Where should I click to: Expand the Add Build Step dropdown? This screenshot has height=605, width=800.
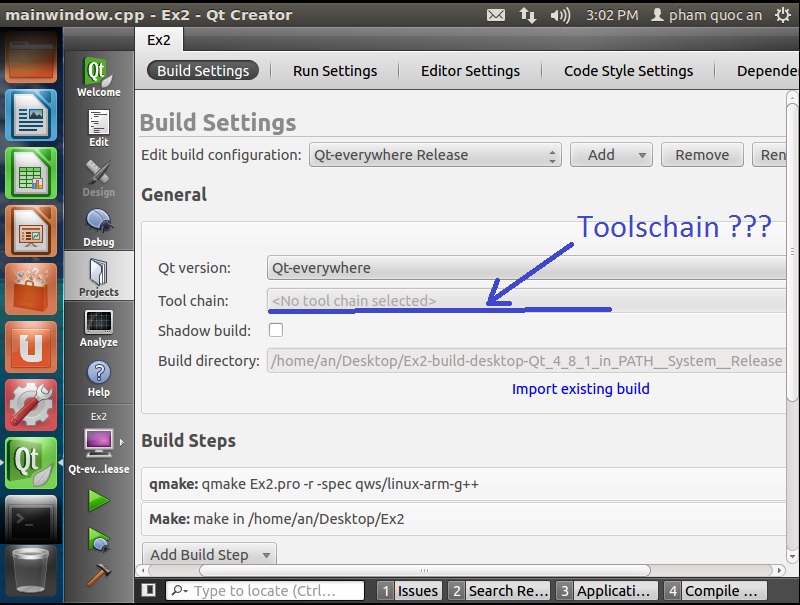209,554
